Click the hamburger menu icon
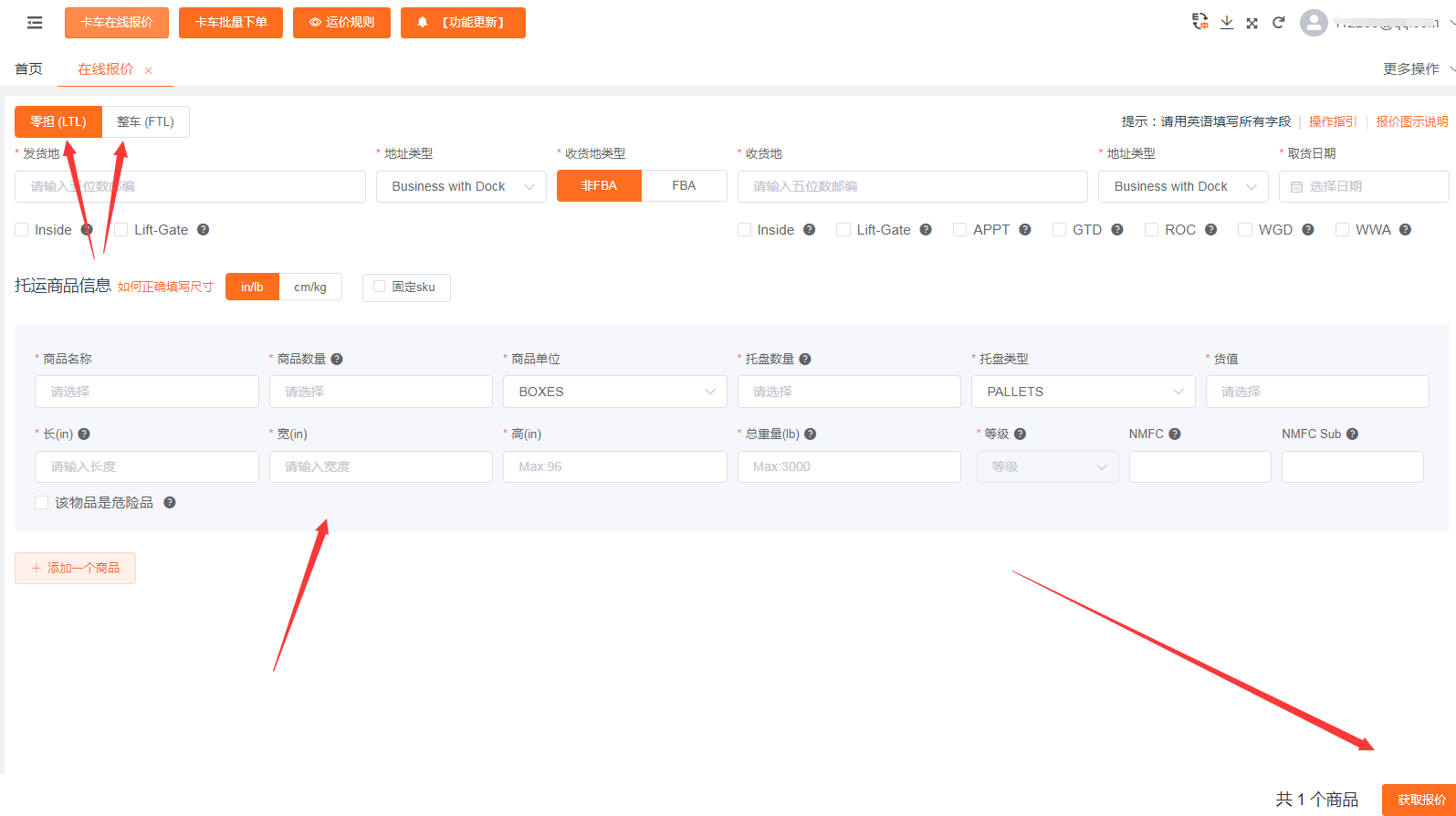The image size is (1456, 816). tap(35, 23)
